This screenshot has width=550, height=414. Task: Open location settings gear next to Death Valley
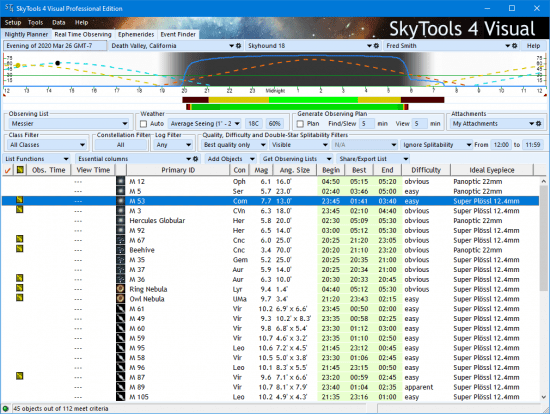239,46
